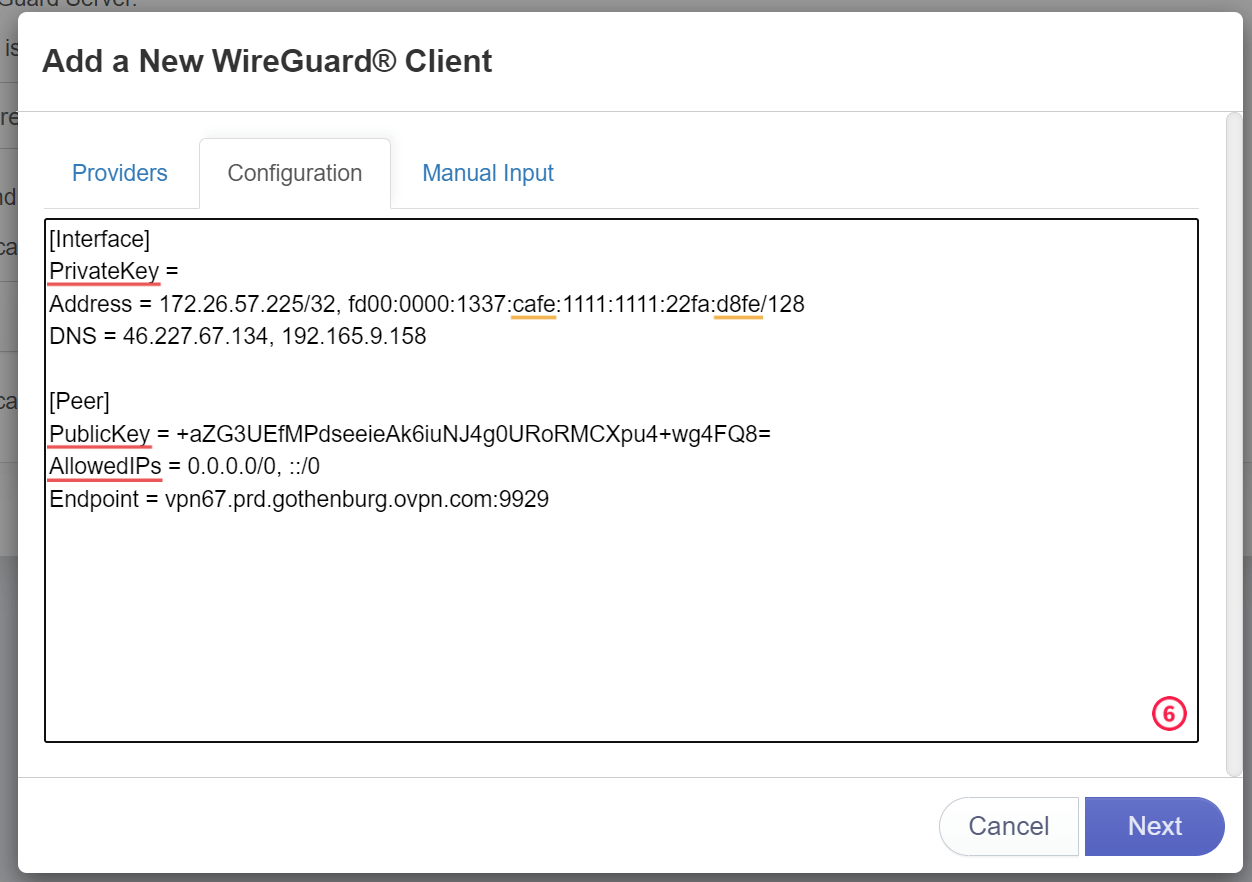The image size is (1252, 882).
Task: Click the dialog's vertical scrollbar
Action: pos(1234,444)
